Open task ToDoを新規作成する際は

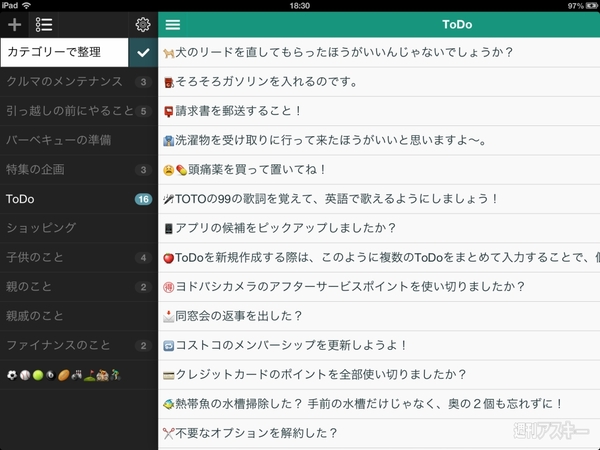coord(379,258)
